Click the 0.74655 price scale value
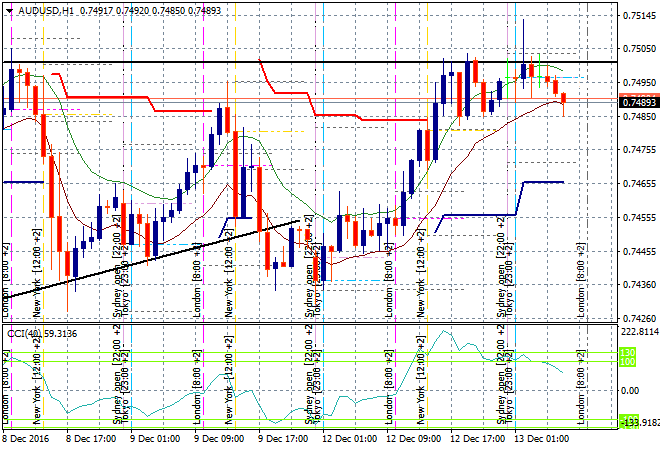 point(637,184)
